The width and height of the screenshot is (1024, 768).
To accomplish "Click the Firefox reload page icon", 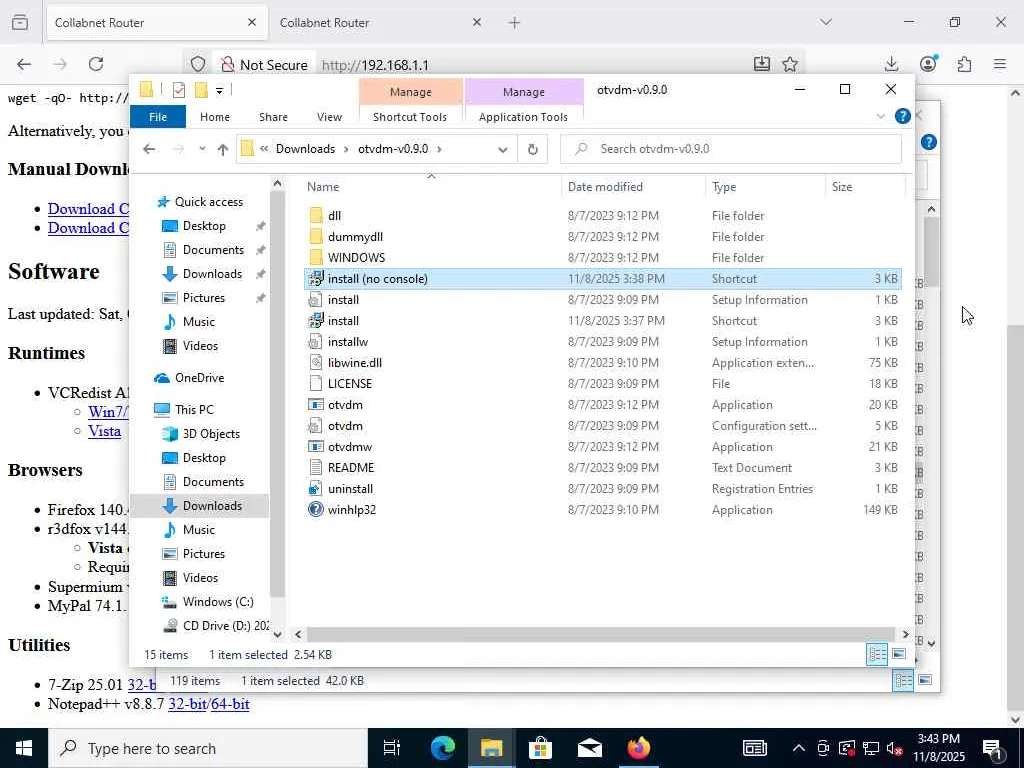I will pos(96,64).
